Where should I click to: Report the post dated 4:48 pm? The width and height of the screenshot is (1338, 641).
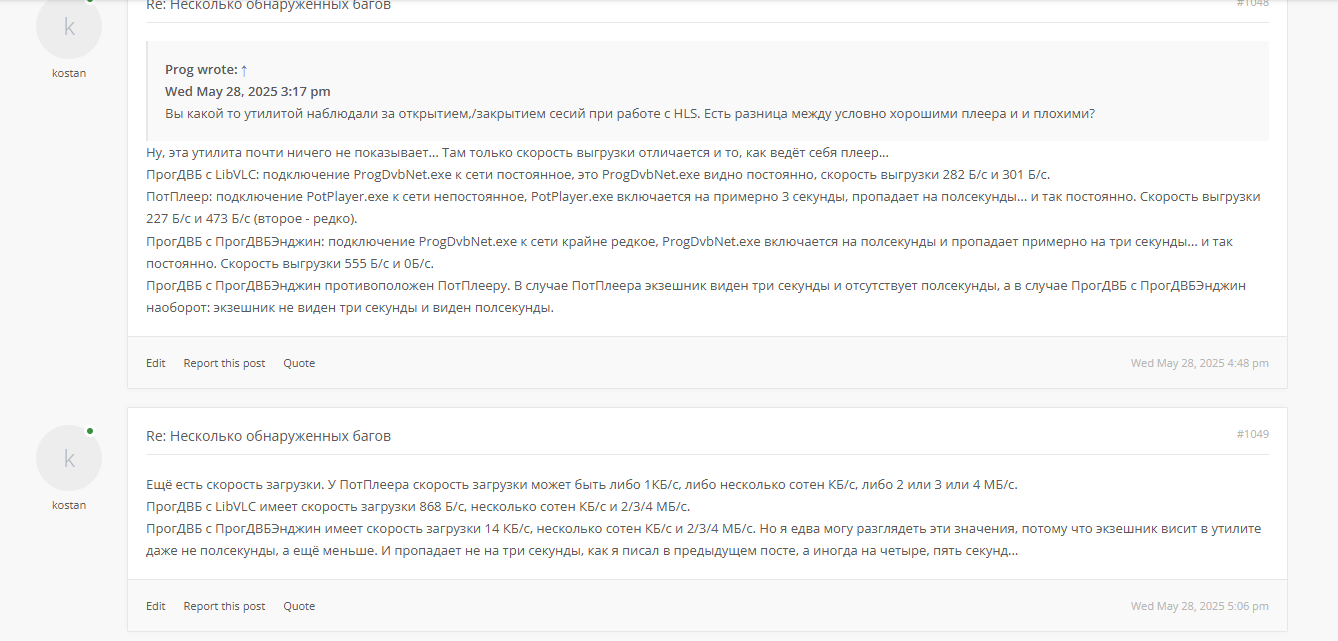(224, 363)
